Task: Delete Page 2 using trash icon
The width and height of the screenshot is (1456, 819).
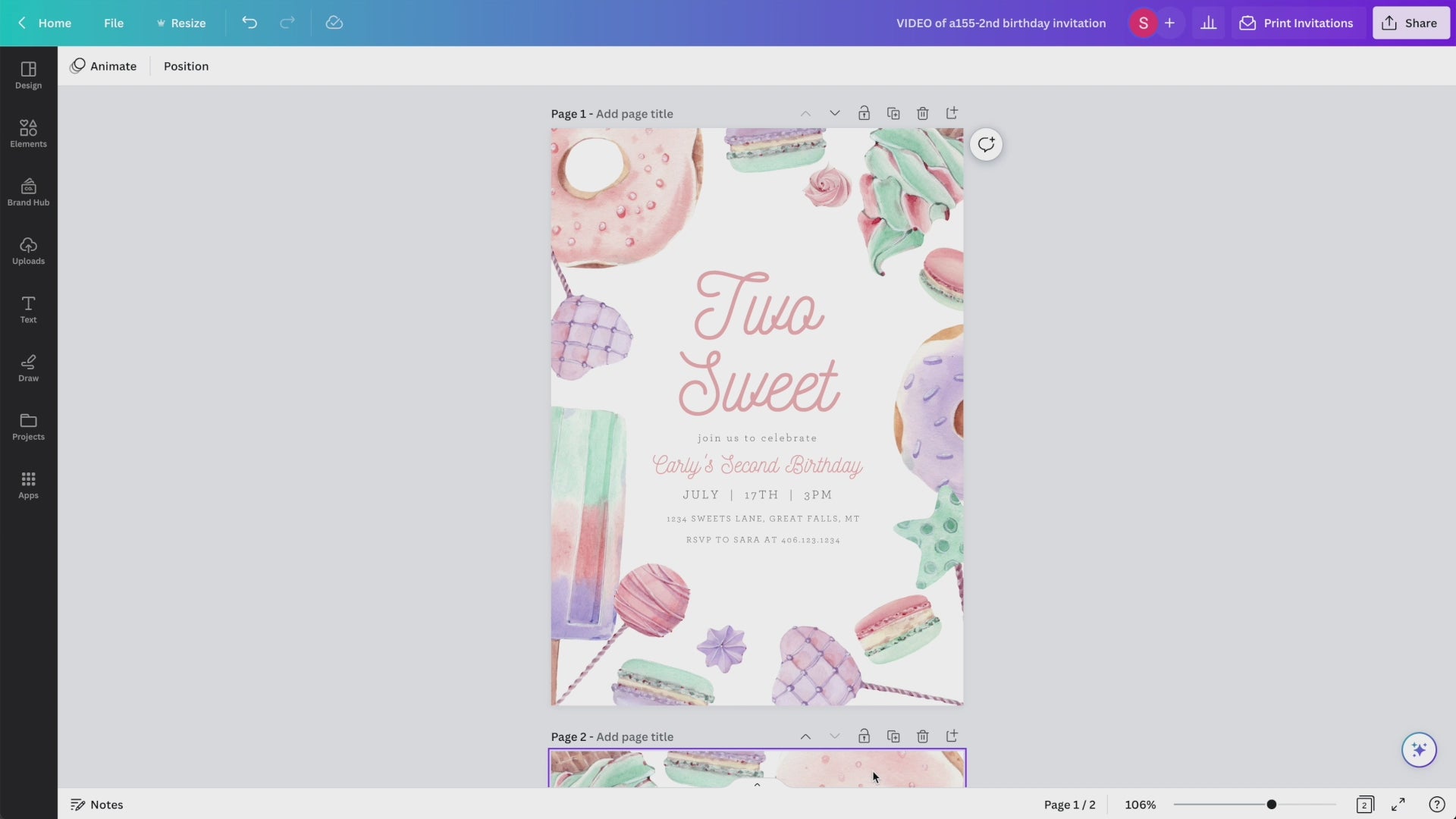Action: (922, 736)
